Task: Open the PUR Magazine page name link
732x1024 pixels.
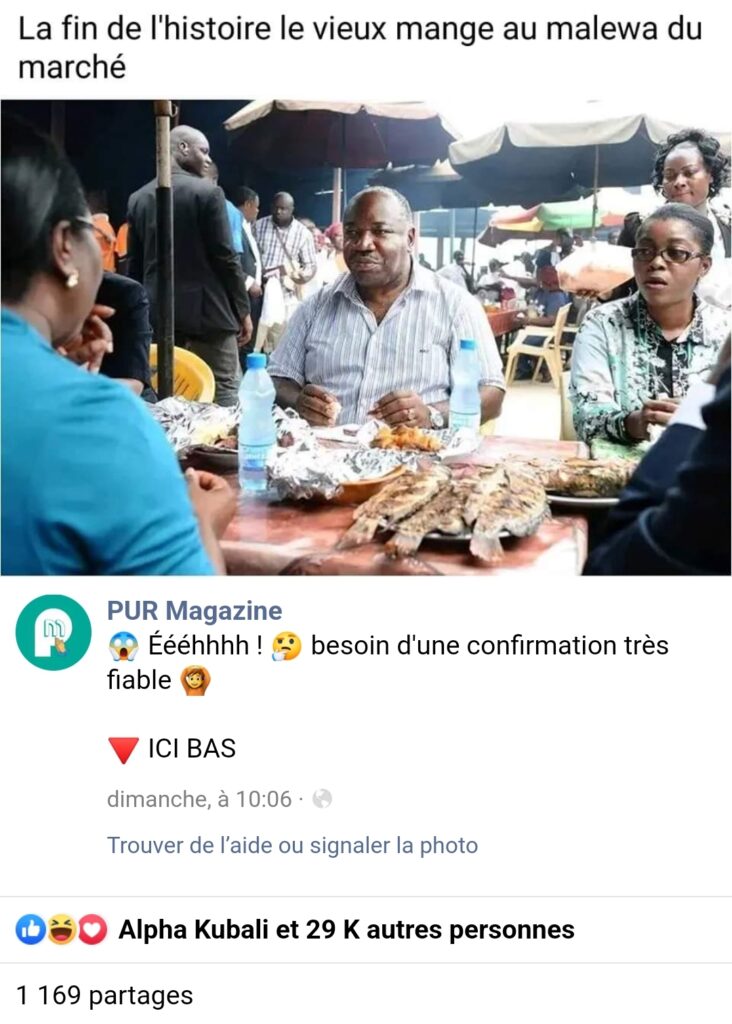Action: (x=195, y=611)
